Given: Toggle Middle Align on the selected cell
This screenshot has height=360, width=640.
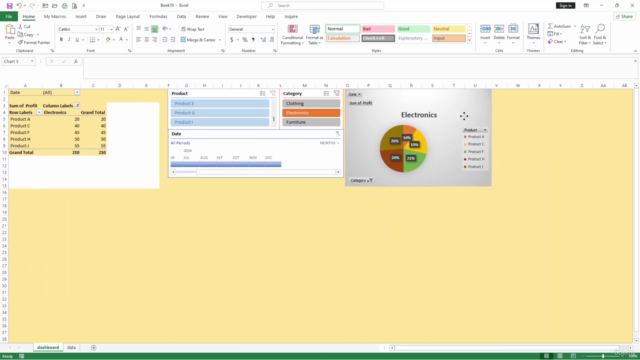Looking at the screenshot, I should point(147,29).
